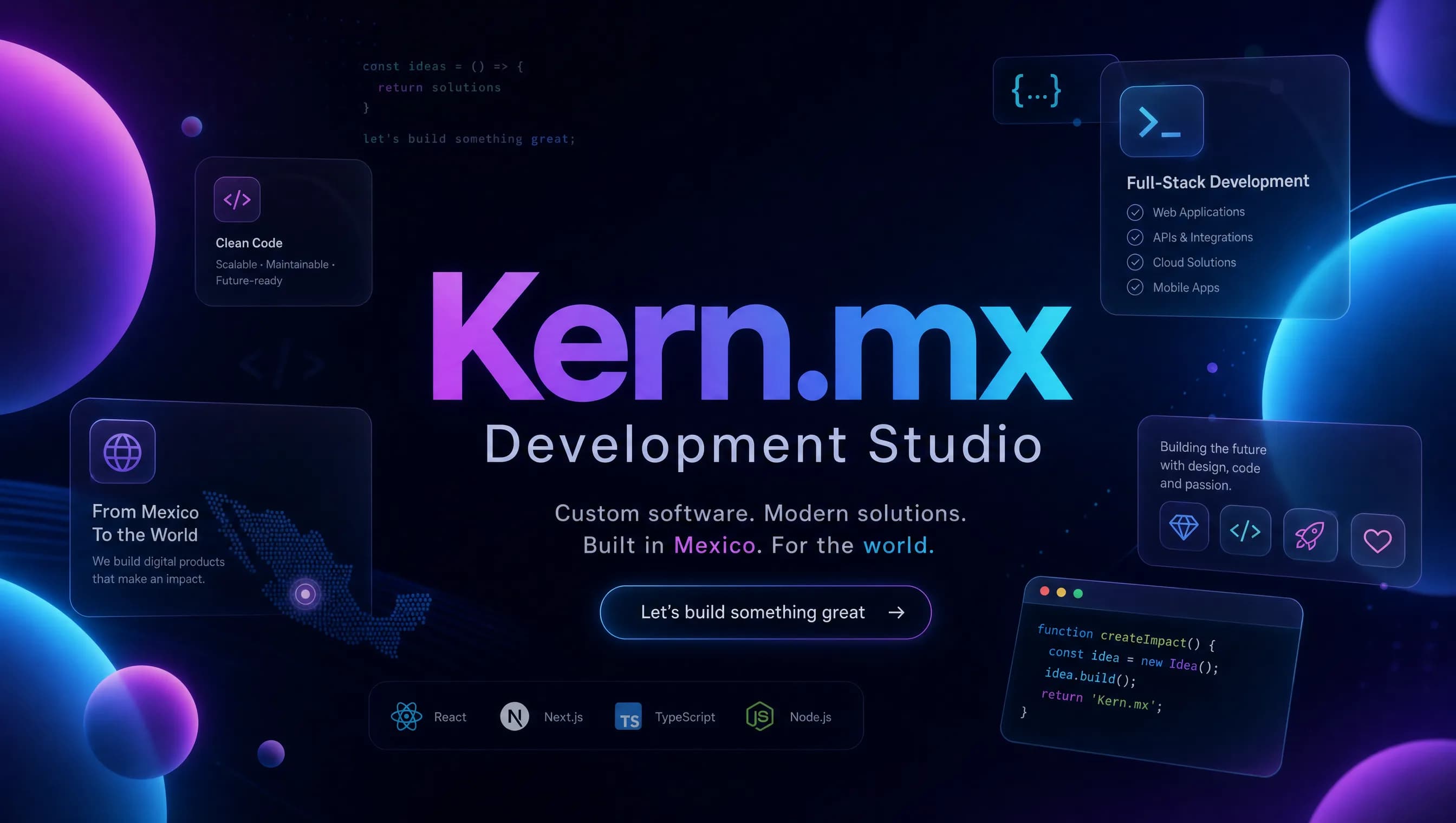The image size is (1456, 823).
Task: Click "function createImpact() {" code line
Action: coord(1126,637)
